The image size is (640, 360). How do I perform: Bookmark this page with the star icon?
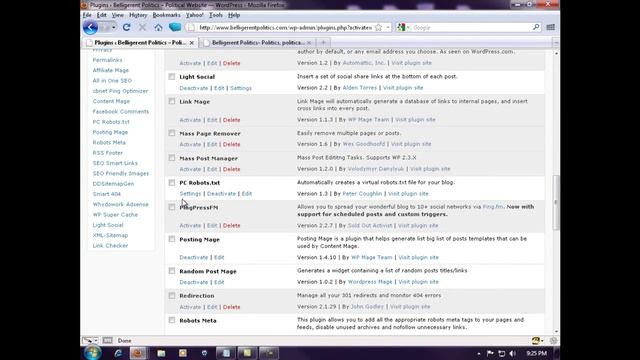[x=378, y=27]
